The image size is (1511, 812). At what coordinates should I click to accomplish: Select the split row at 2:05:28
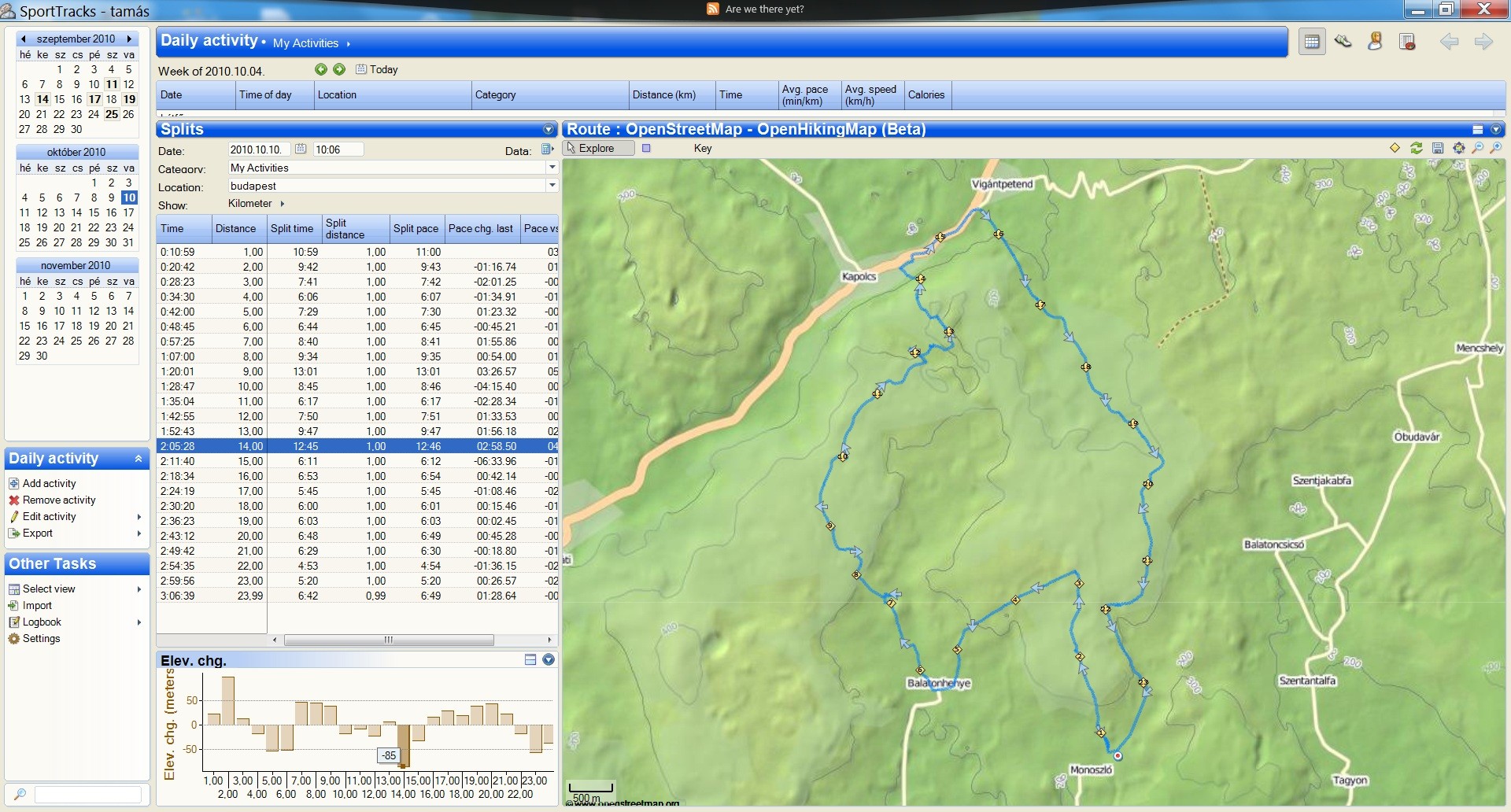(357, 446)
